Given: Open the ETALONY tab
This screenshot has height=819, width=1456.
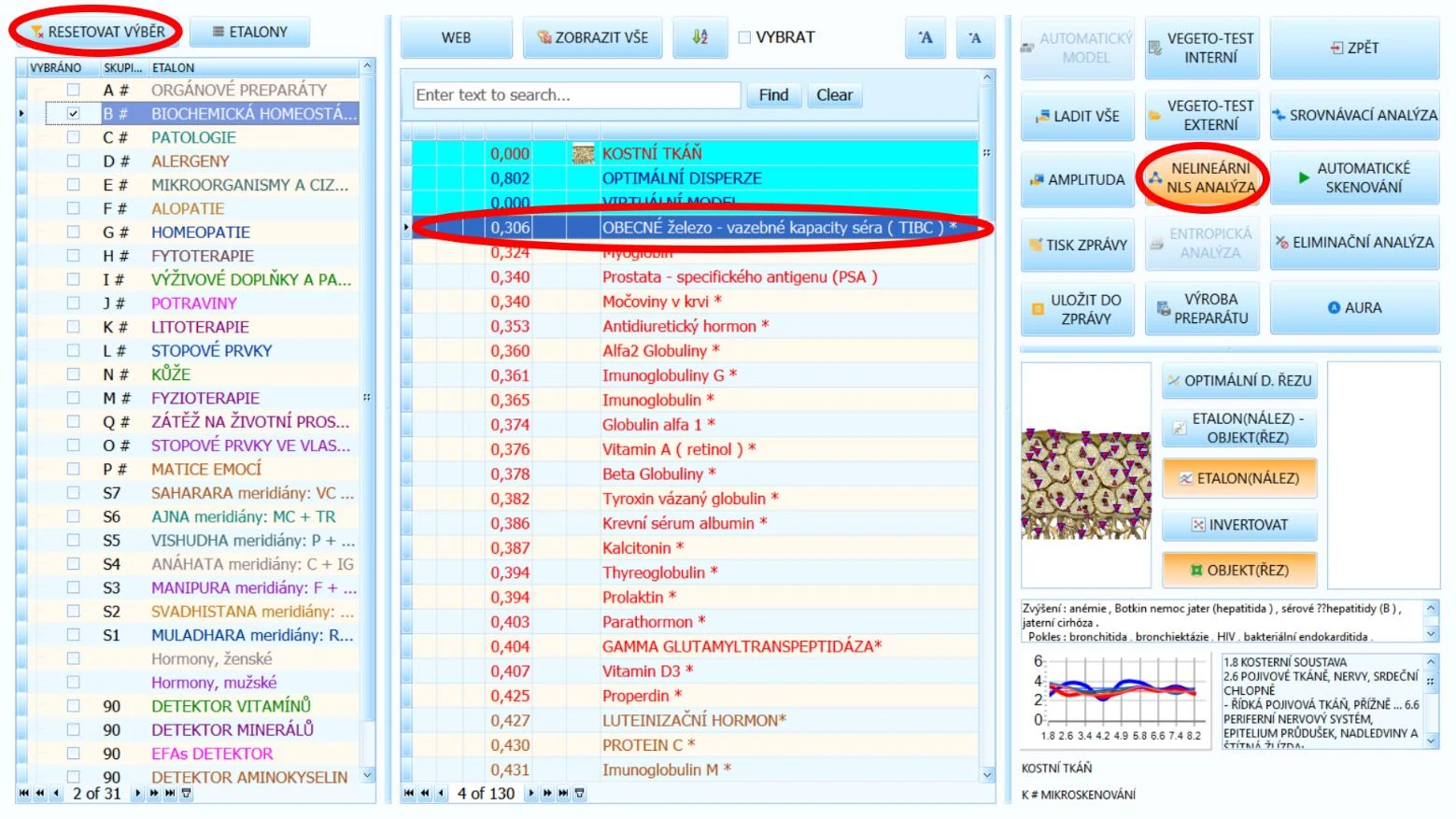Looking at the screenshot, I should [x=249, y=32].
